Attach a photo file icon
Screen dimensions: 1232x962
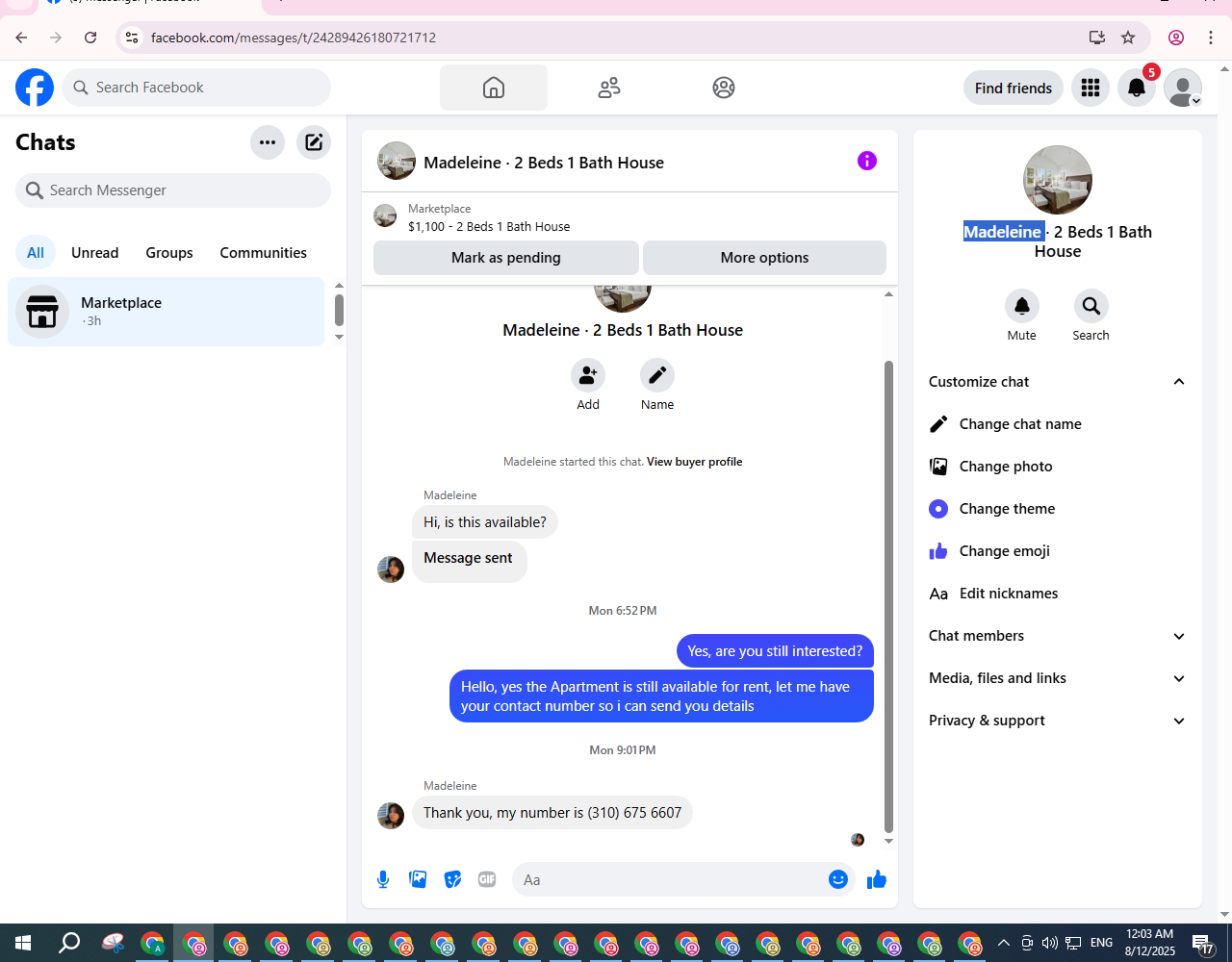[x=418, y=879]
